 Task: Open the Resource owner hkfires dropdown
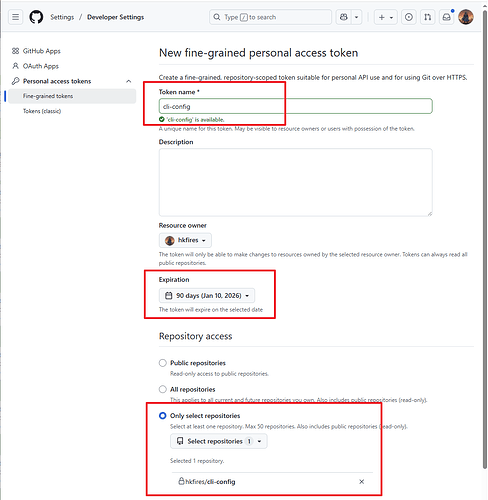pos(185,240)
